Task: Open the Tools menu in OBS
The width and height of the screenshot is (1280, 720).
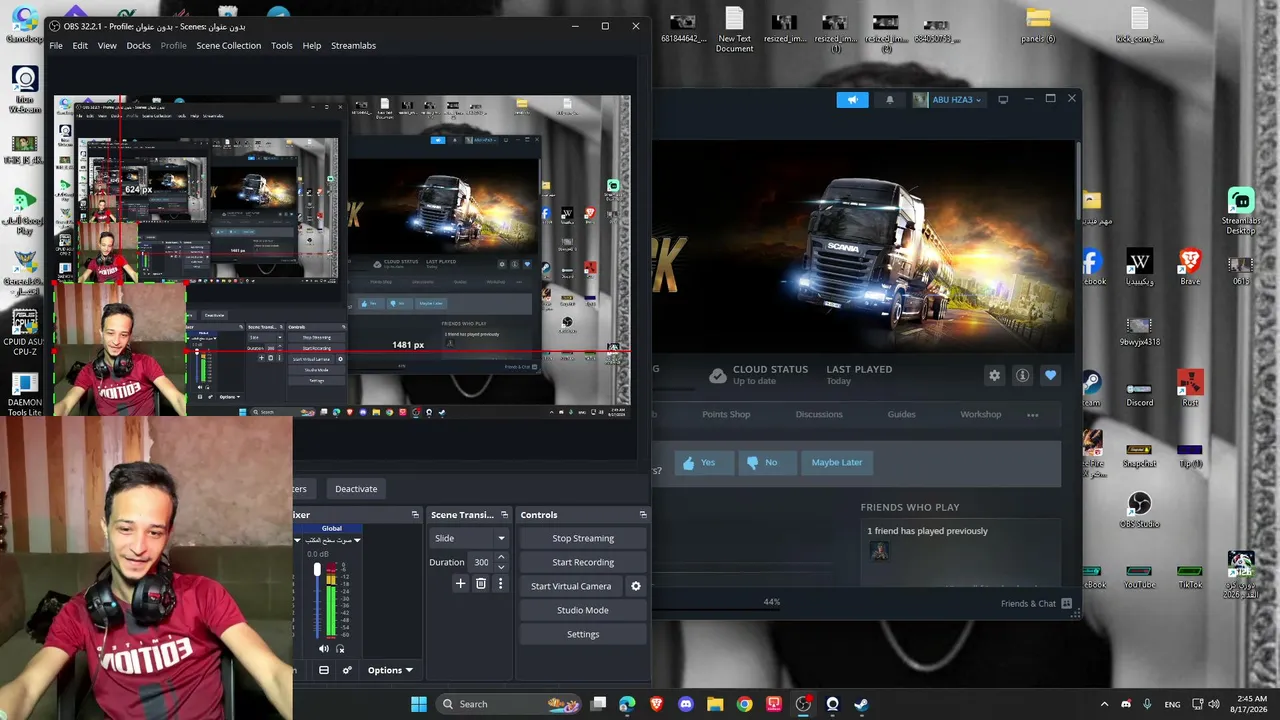Action: 282,45
